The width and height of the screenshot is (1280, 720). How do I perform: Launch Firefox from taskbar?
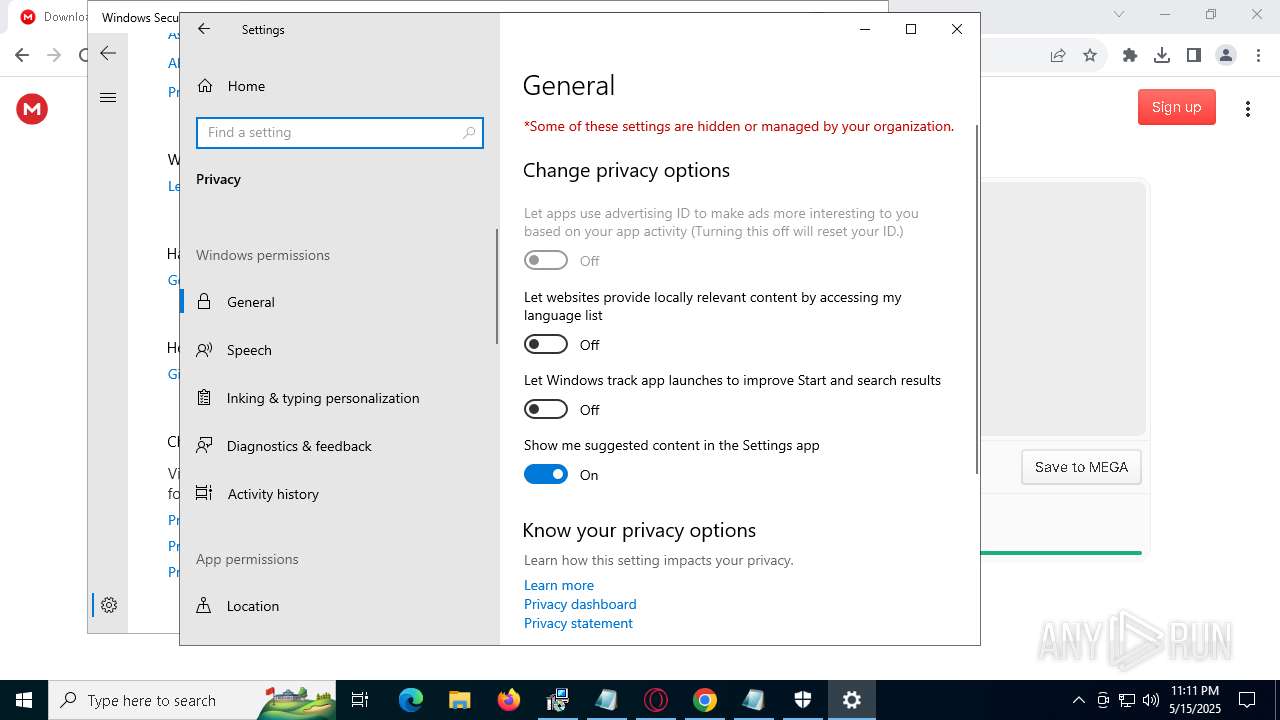[509, 700]
